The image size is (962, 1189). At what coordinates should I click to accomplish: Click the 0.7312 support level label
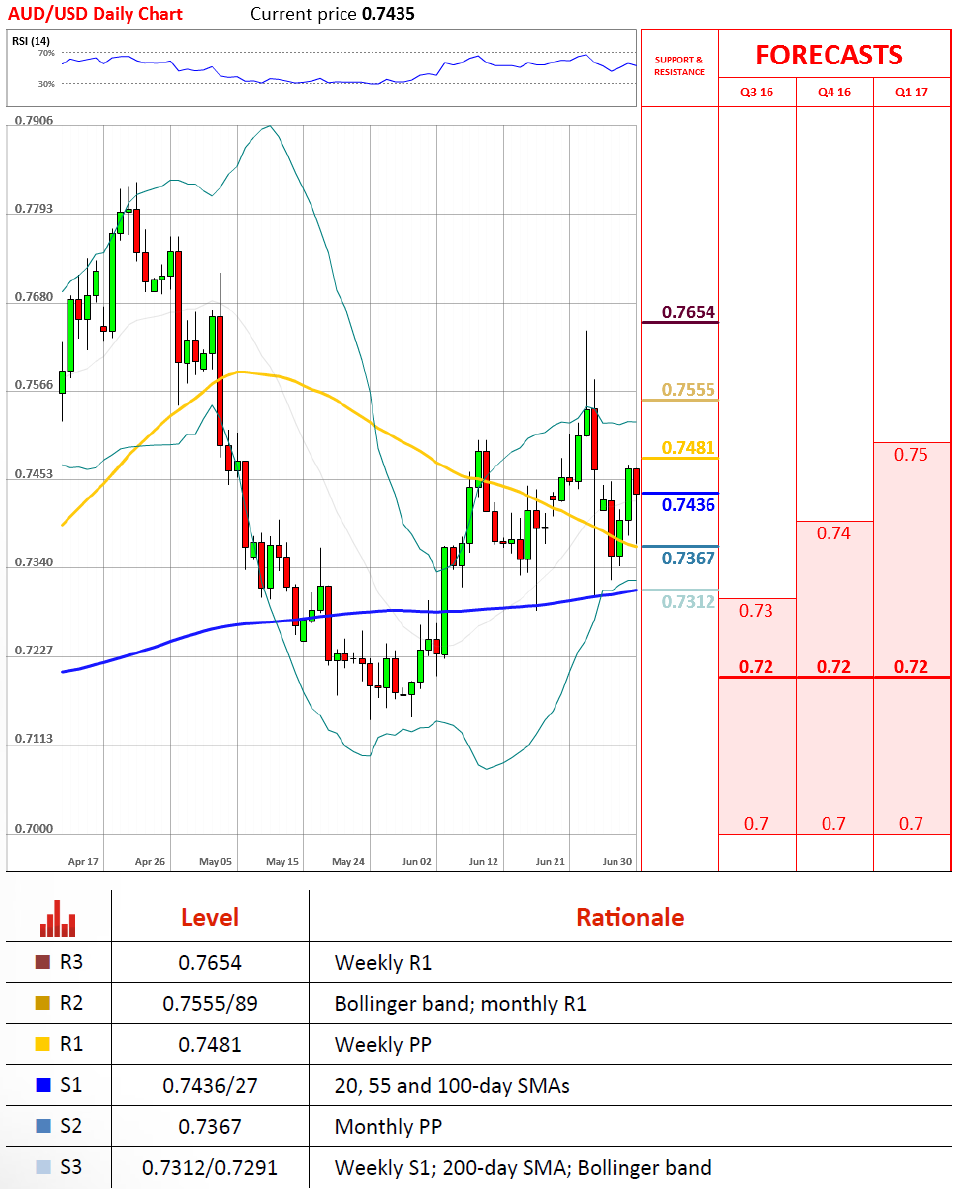tap(688, 601)
